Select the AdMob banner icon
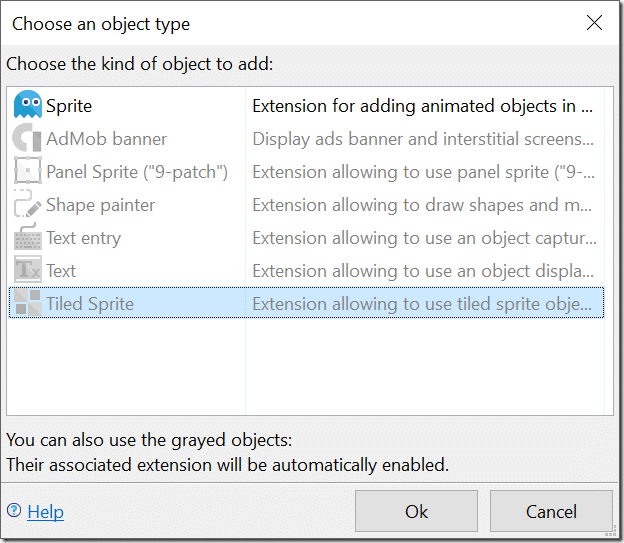The width and height of the screenshot is (624, 543). [27, 138]
